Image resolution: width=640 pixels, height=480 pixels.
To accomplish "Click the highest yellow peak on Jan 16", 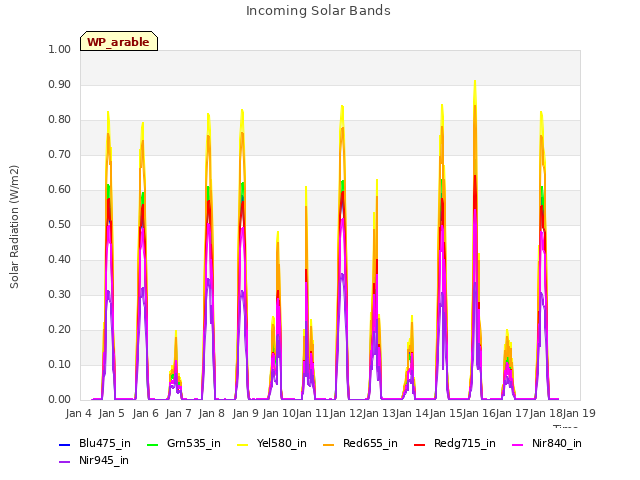I will (475, 82).
